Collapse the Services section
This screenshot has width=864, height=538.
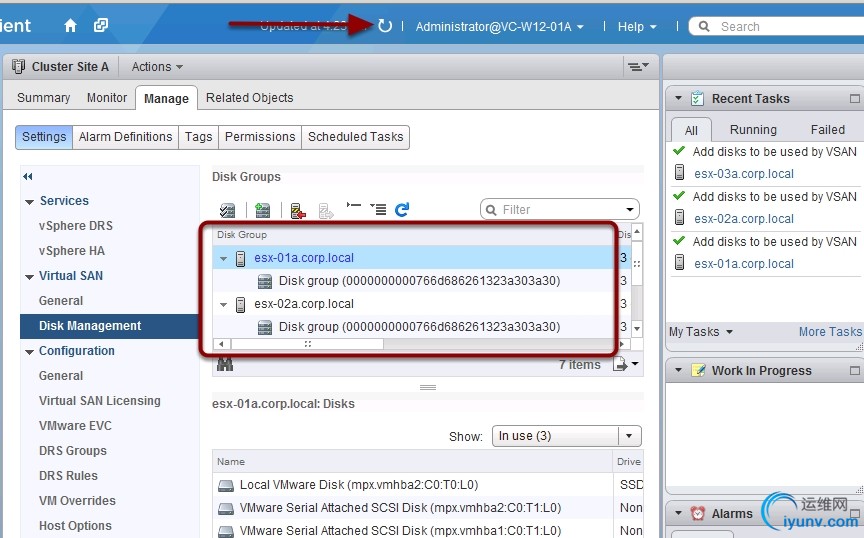pos(29,202)
